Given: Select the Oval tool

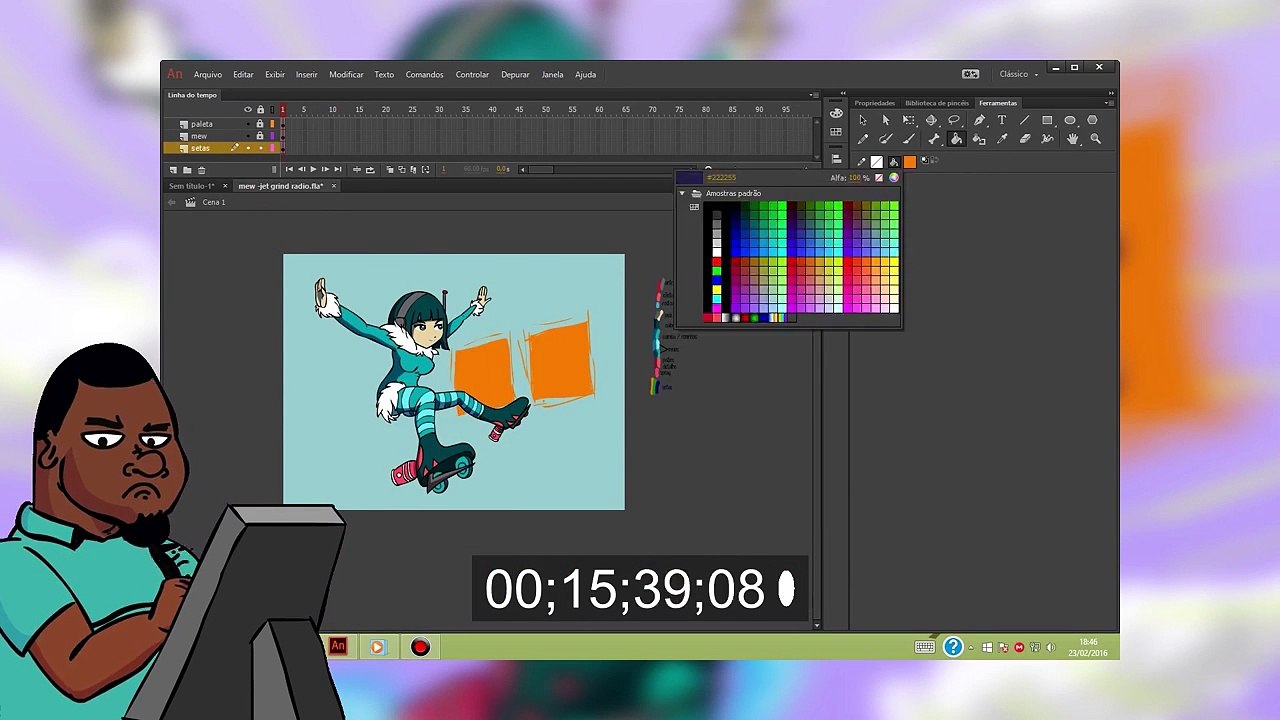Looking at the screenshot, I should [x=1070, y=120].
